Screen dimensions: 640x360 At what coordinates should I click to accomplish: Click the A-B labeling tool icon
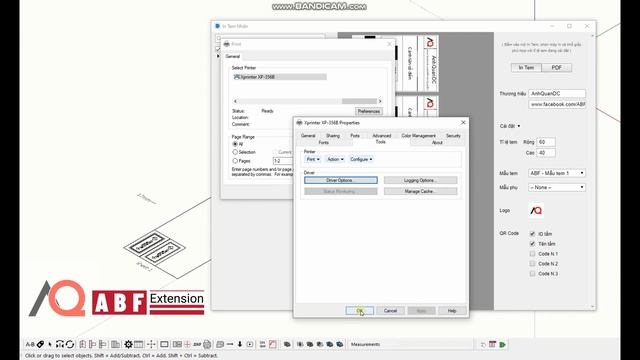30,344
